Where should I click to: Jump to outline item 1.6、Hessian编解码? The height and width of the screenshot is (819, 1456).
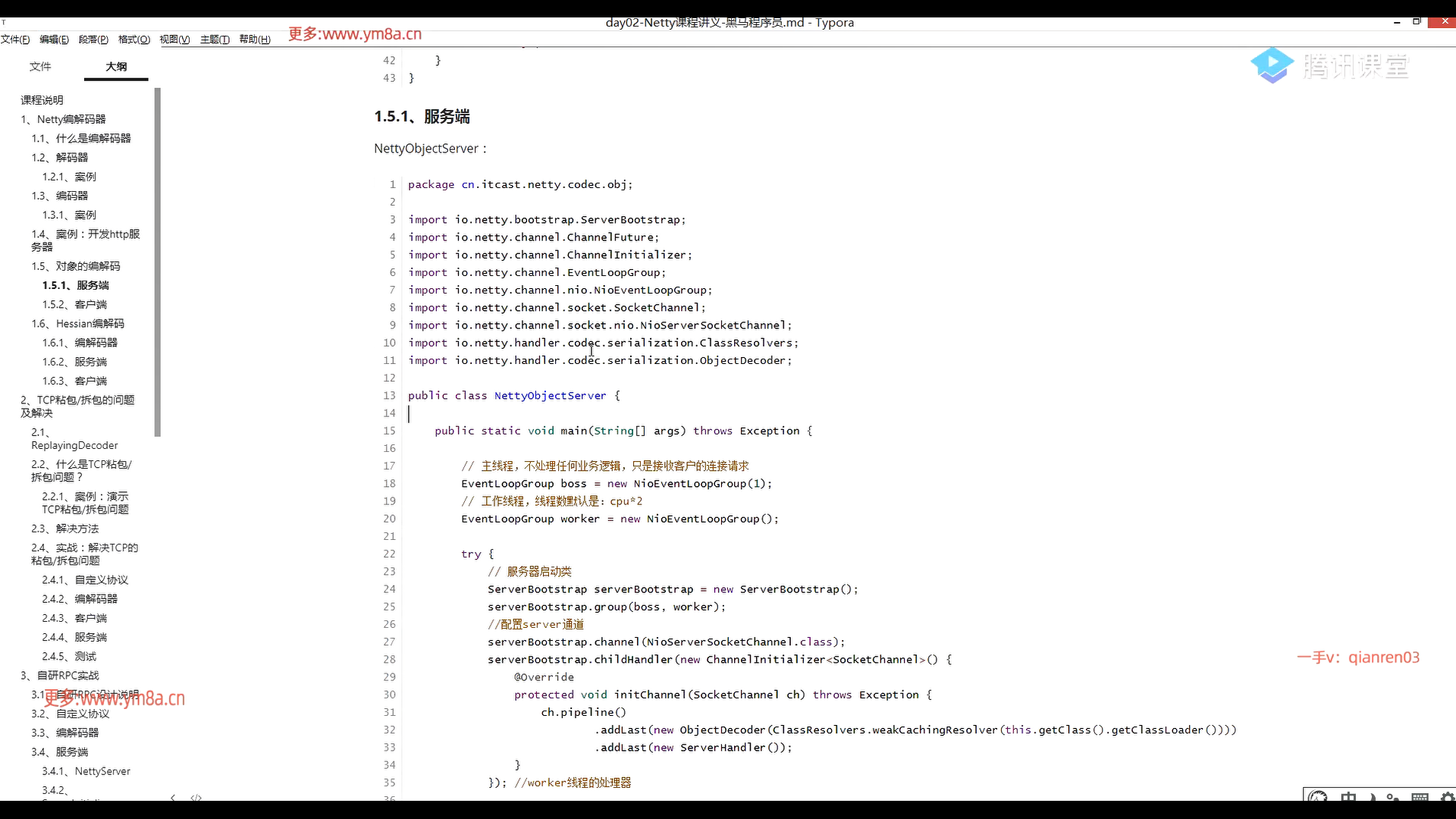(77, 323)
